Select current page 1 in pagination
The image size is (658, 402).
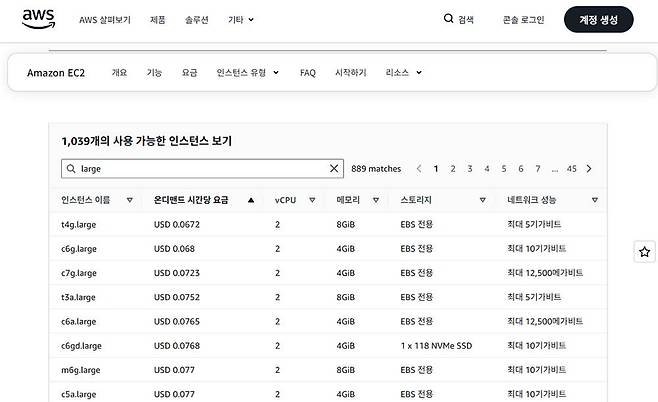[436, 169]
